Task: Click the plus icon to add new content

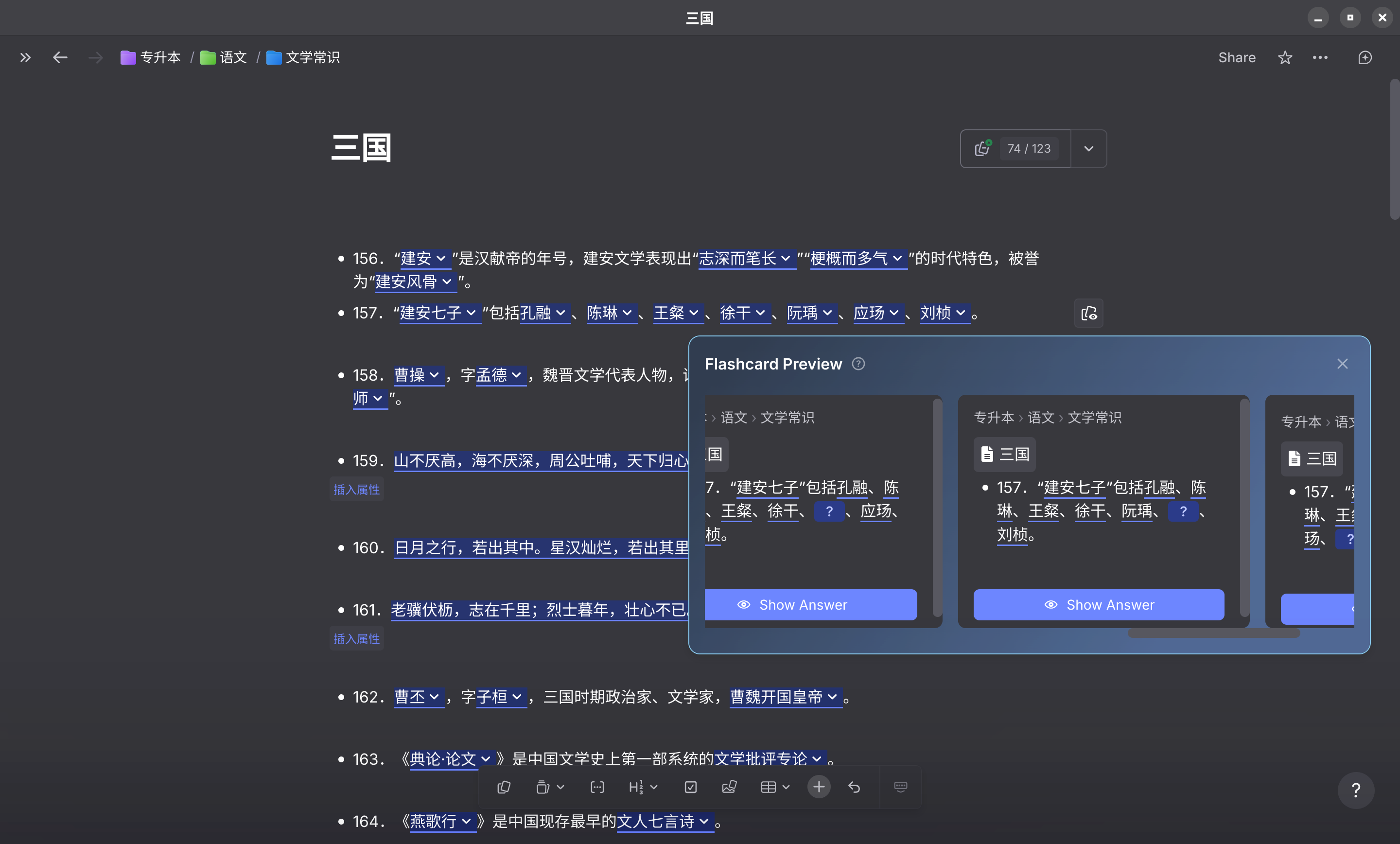Action: (x=818, y=787)
